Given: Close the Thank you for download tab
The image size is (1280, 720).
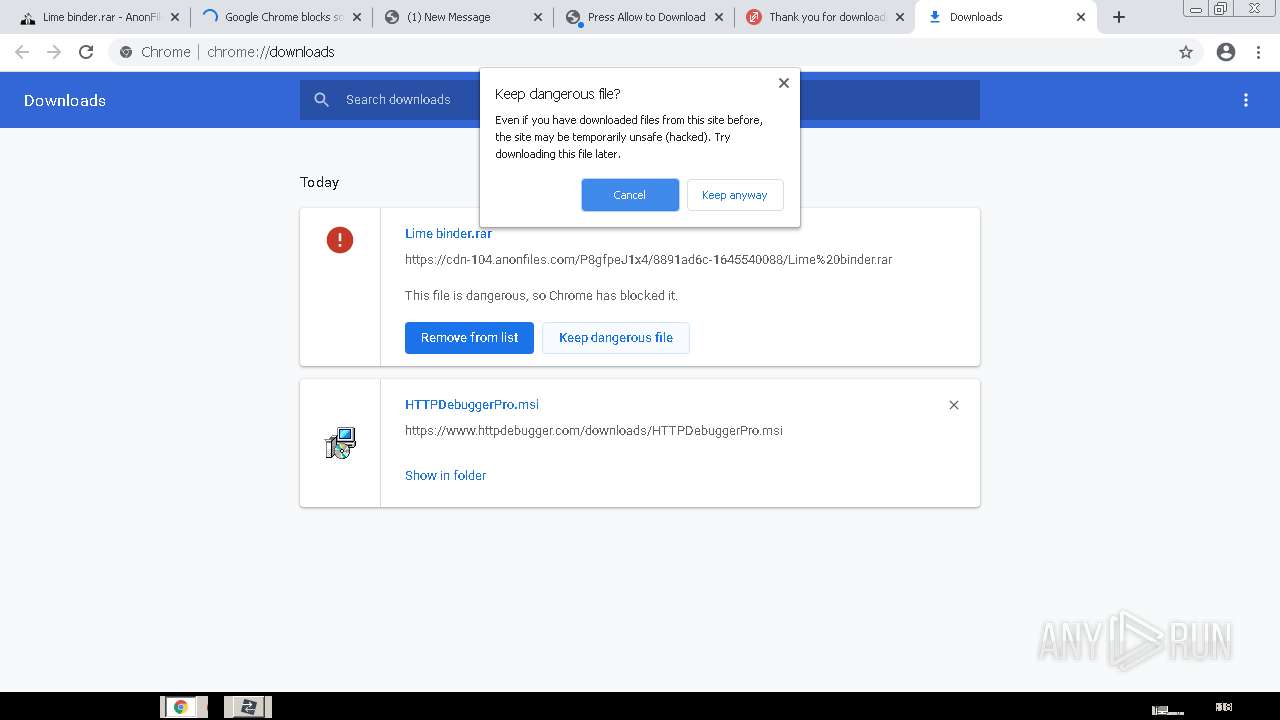Looking at the screenshot, I should [x=900, y=17].
